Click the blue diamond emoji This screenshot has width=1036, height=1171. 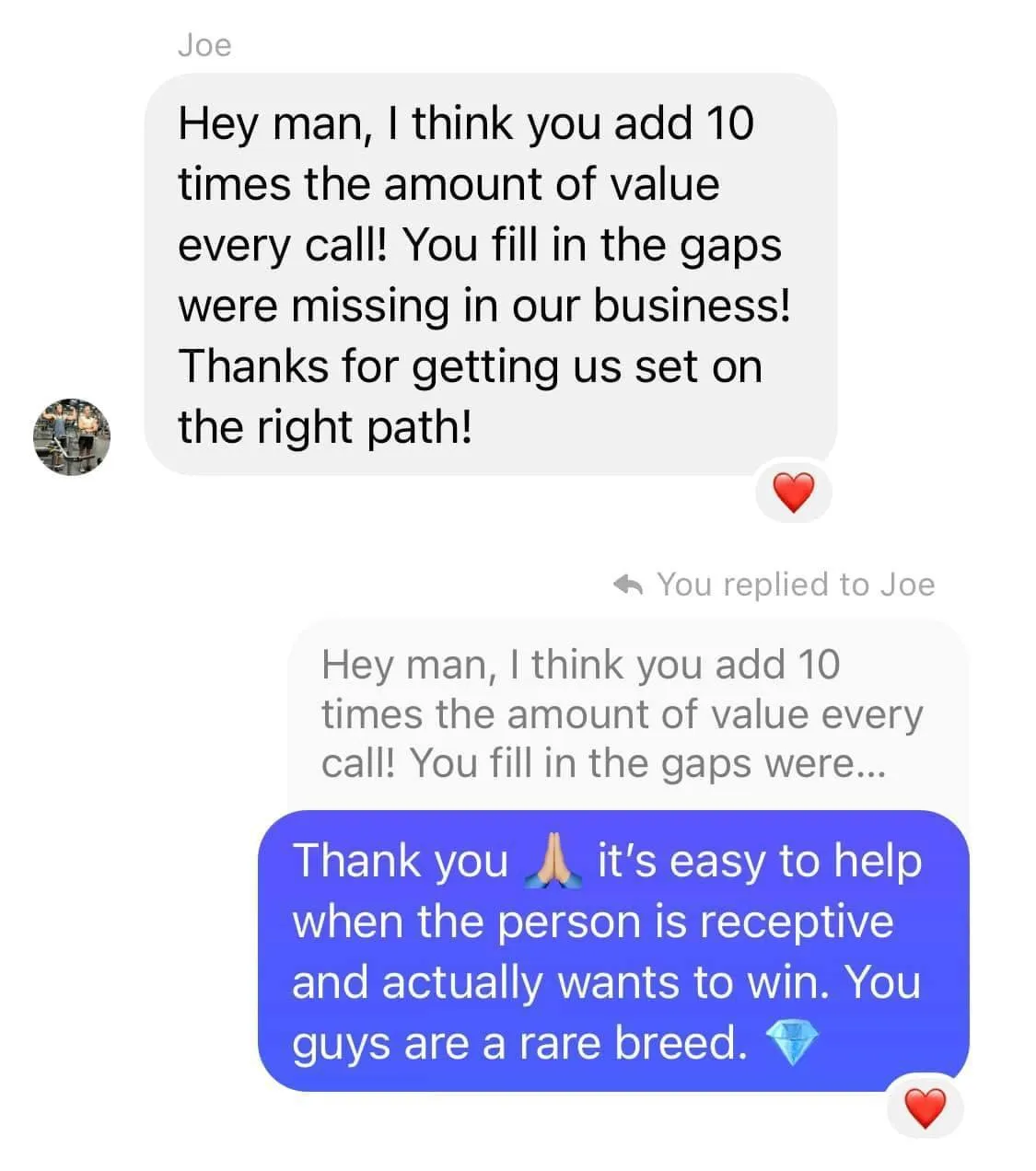point(791,1043)
